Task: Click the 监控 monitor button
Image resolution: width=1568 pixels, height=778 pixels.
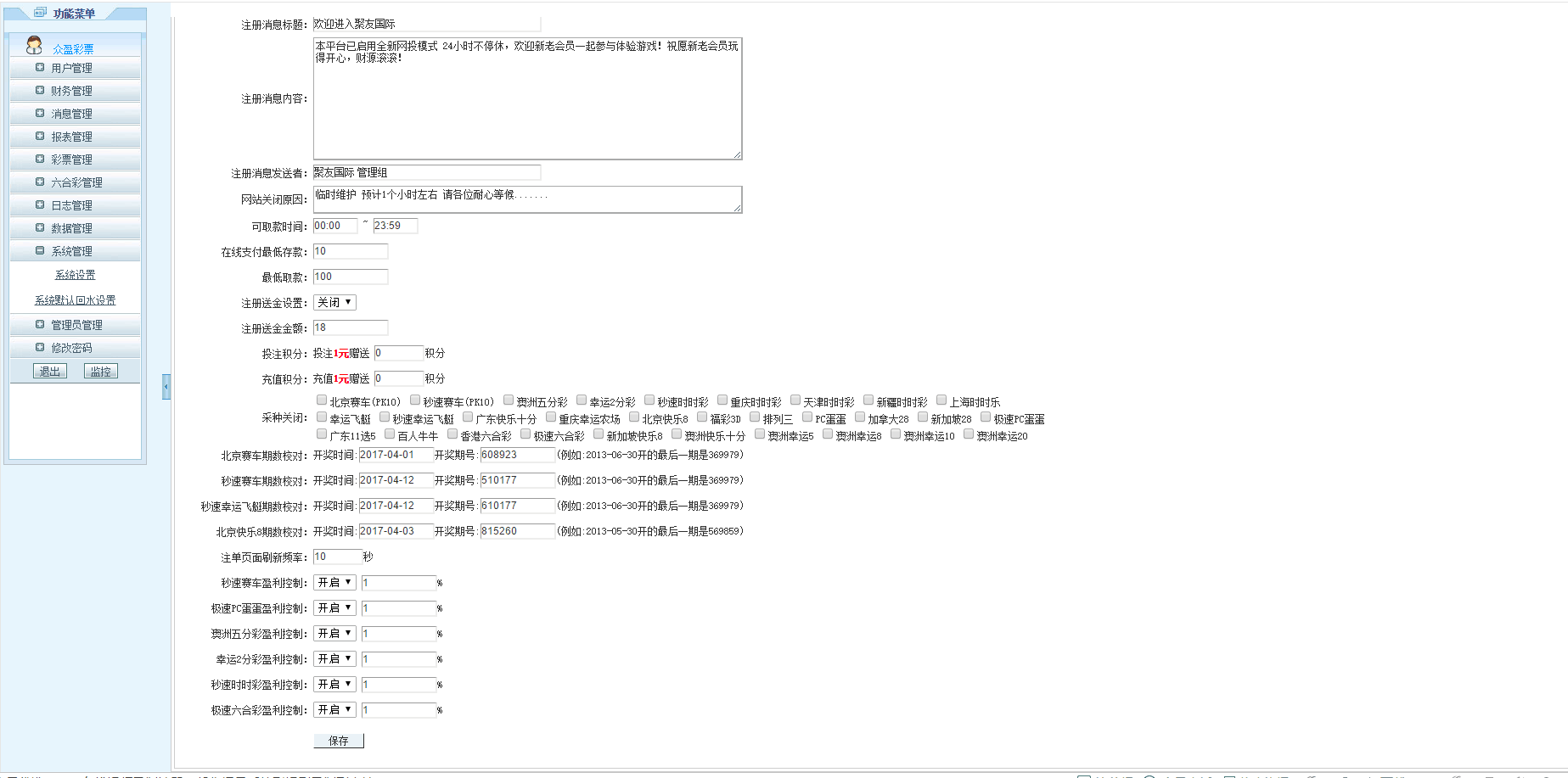Action: click(101, 371)
